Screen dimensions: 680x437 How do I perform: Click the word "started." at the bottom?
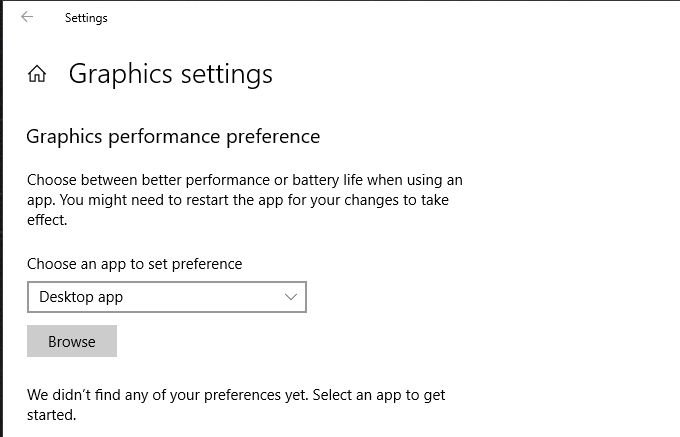click(x=51, y=414)
